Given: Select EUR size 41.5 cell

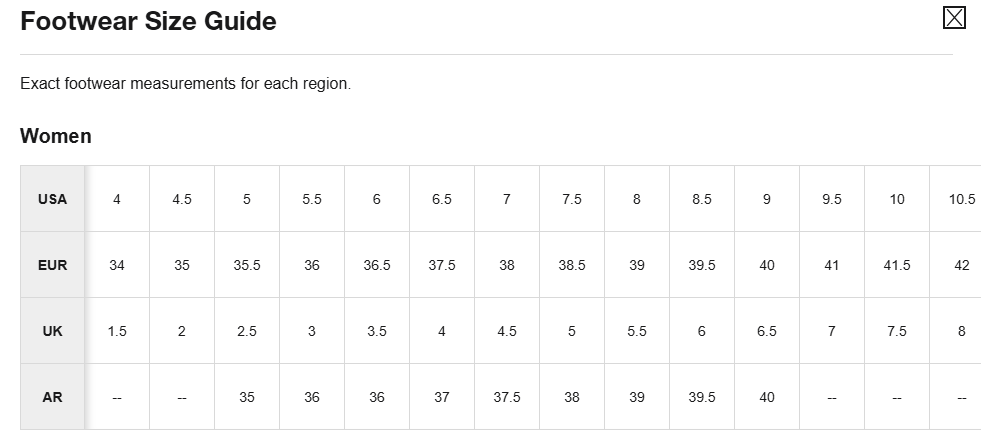Looking at the screenshot, I should coord(897,265).
